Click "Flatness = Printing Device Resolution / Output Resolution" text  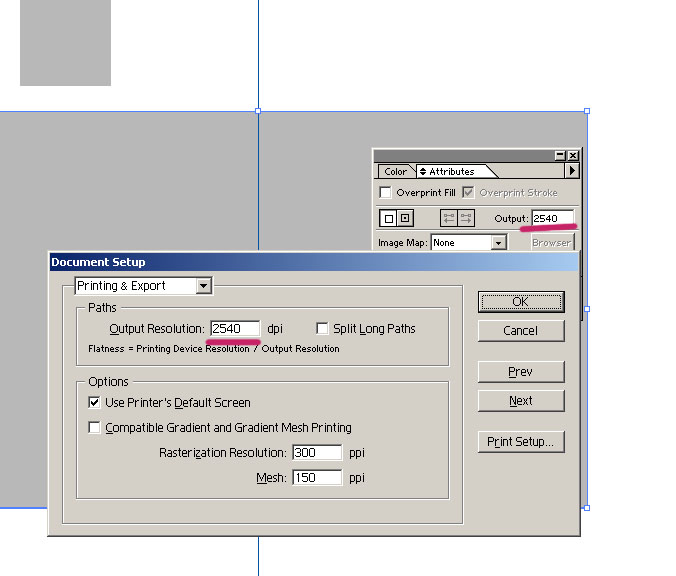pyautogui.click(x=214, y=349)
